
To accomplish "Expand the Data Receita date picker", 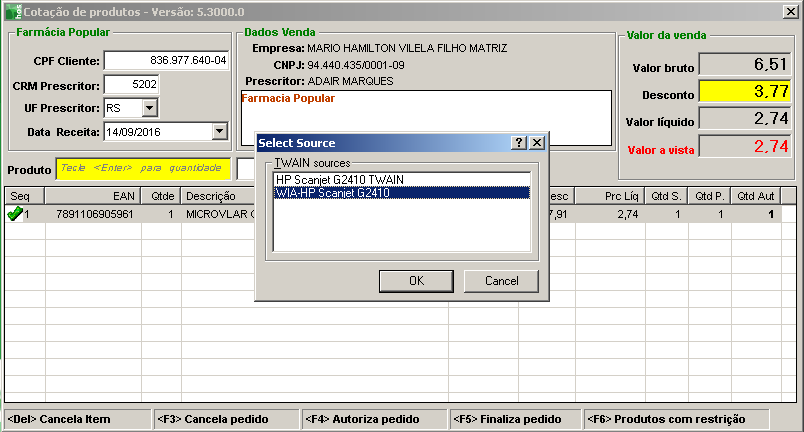I will [x=219, y=131].
